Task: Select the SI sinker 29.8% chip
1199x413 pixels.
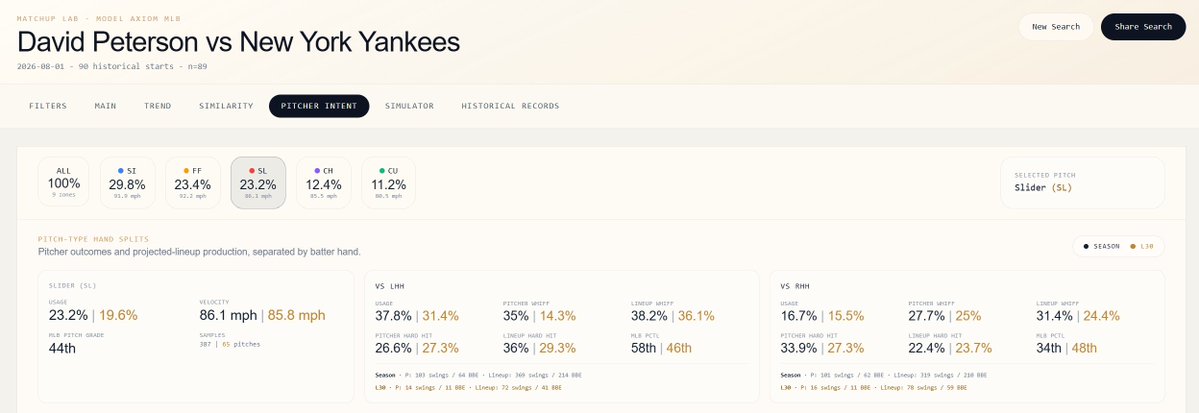Action: coord(128,183)
